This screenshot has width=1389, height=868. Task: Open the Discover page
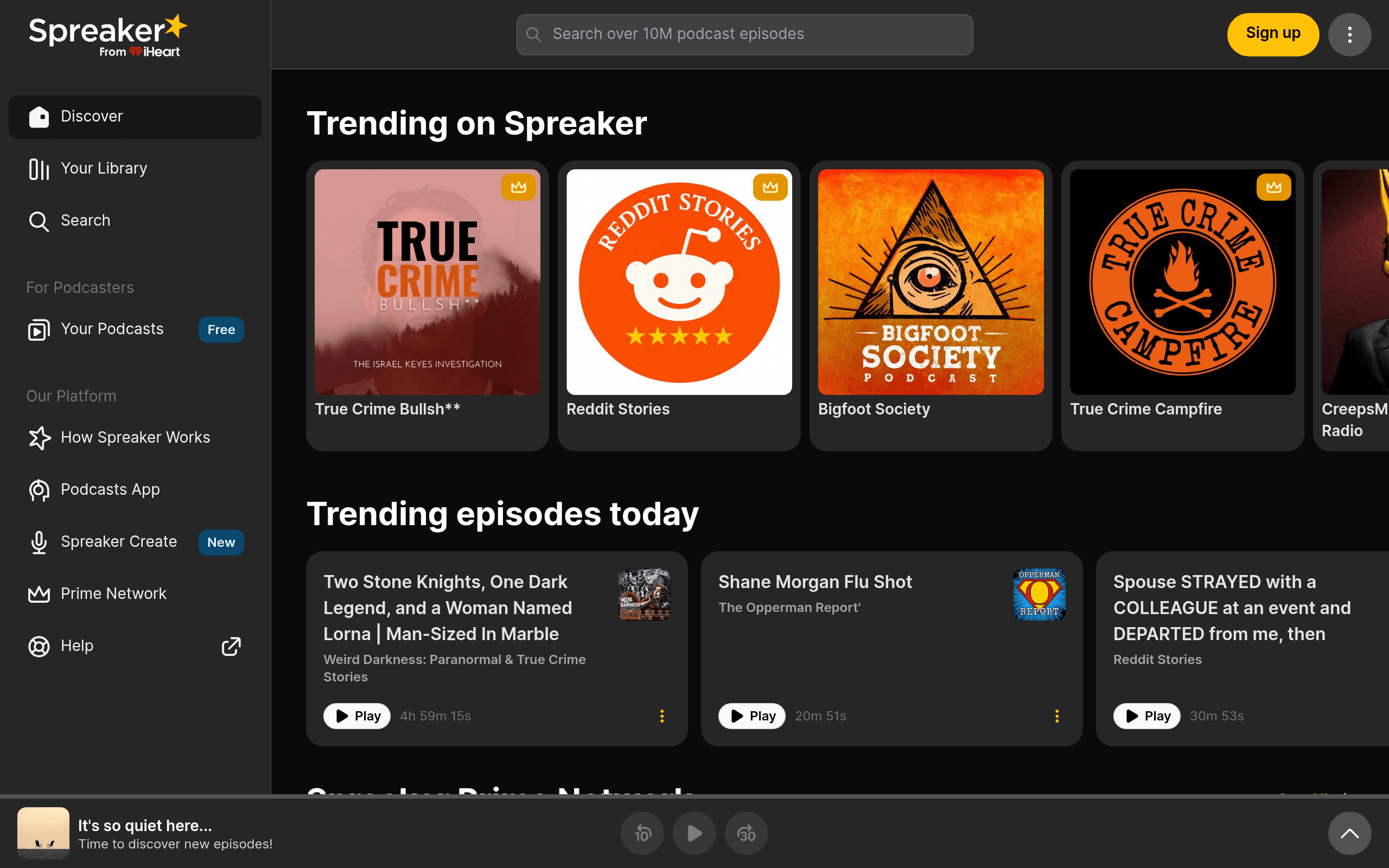pyautogui.click(x=135, y=117)
